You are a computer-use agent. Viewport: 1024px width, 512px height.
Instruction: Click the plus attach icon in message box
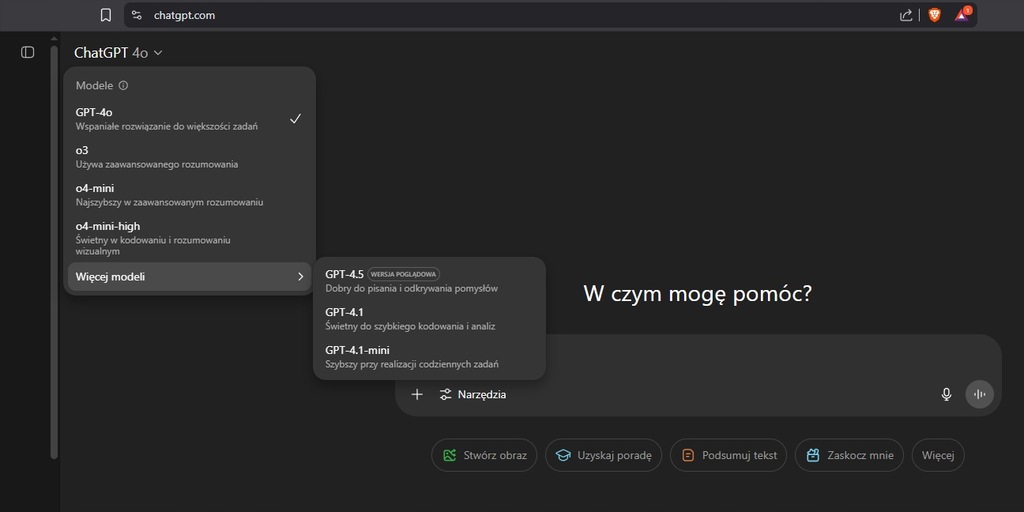[x=417, y=394]
